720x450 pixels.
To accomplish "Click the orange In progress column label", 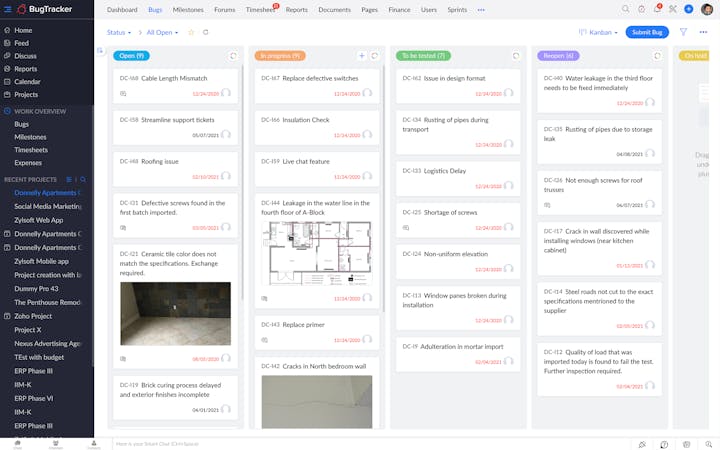I will tap(289, 56).
